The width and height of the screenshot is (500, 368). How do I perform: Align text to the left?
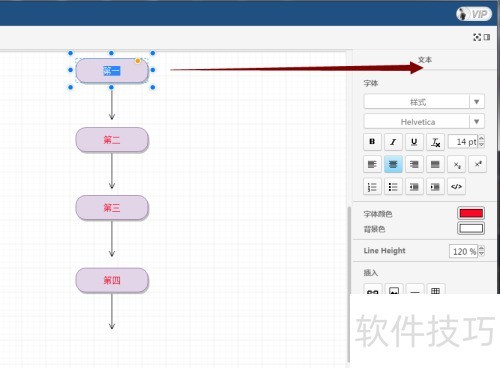click(372, 164)
